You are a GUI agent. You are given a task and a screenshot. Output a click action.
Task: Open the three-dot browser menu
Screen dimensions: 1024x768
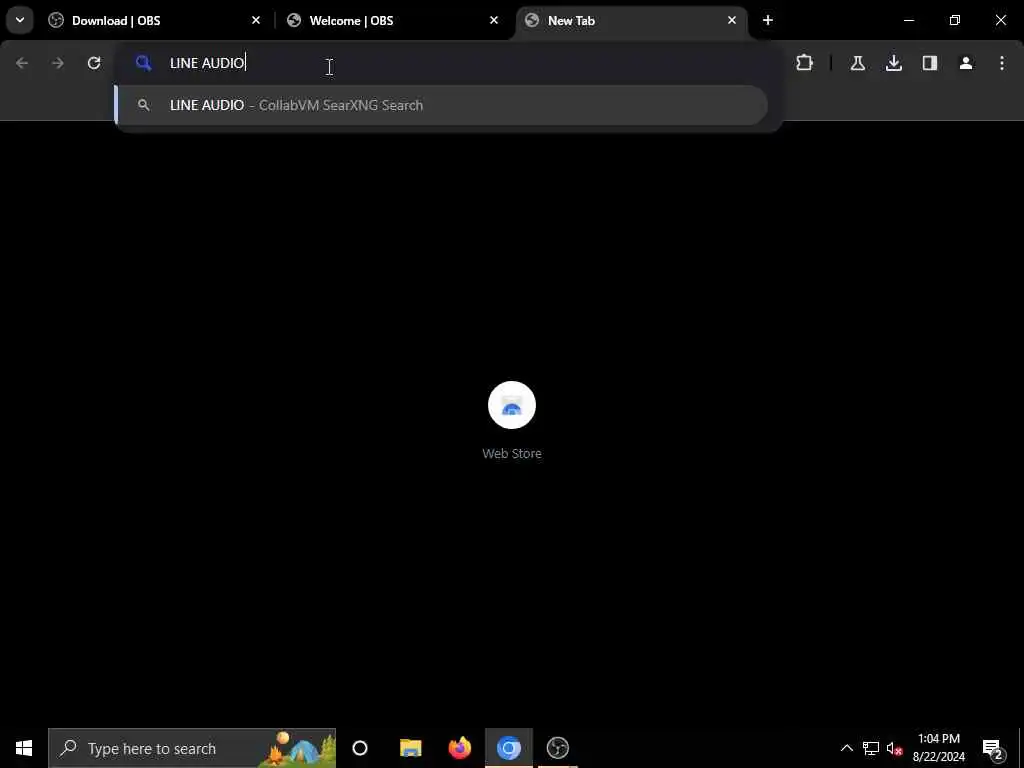(x=1001, y=63)
